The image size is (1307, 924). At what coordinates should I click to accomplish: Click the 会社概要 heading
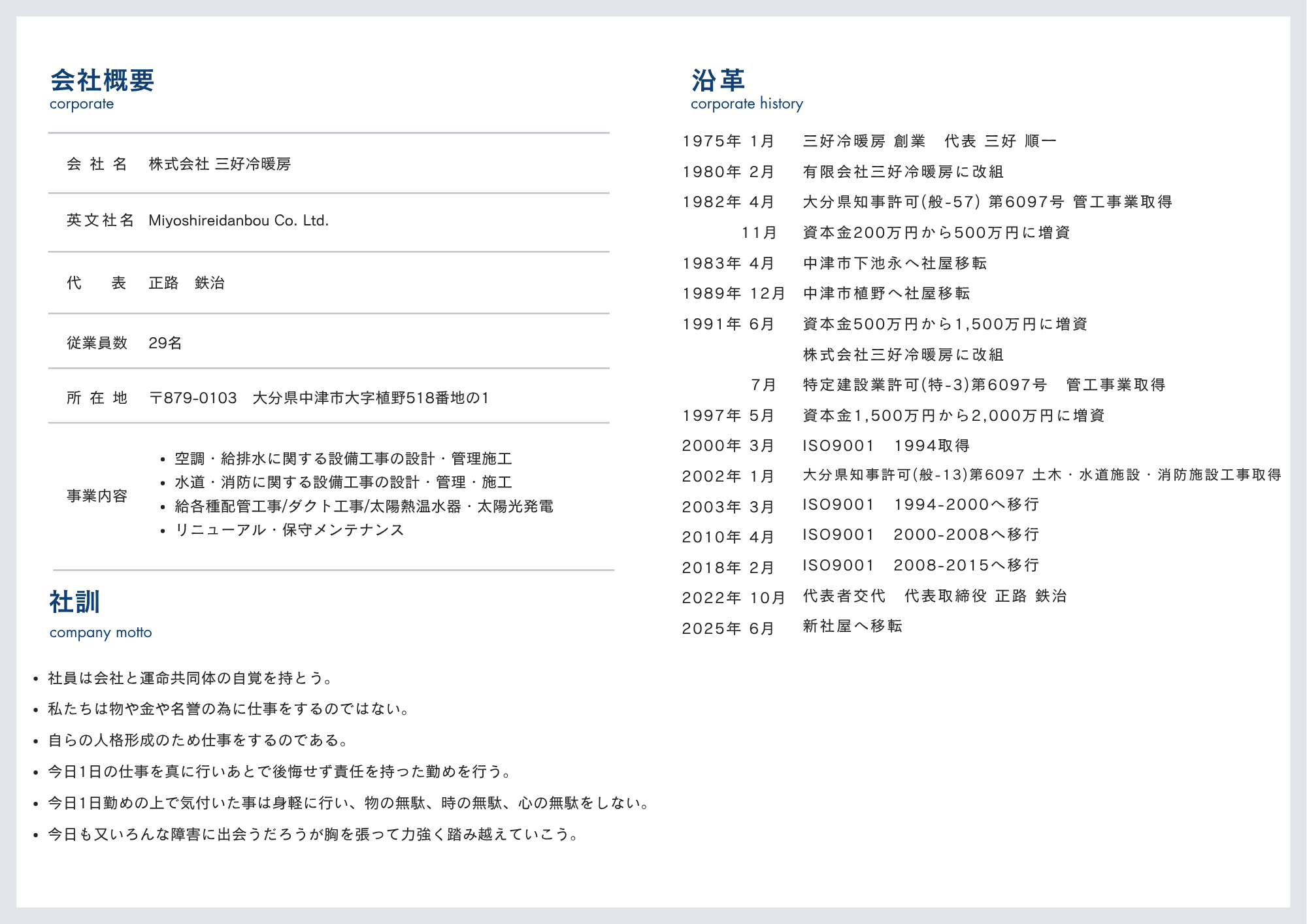[102, 81]
